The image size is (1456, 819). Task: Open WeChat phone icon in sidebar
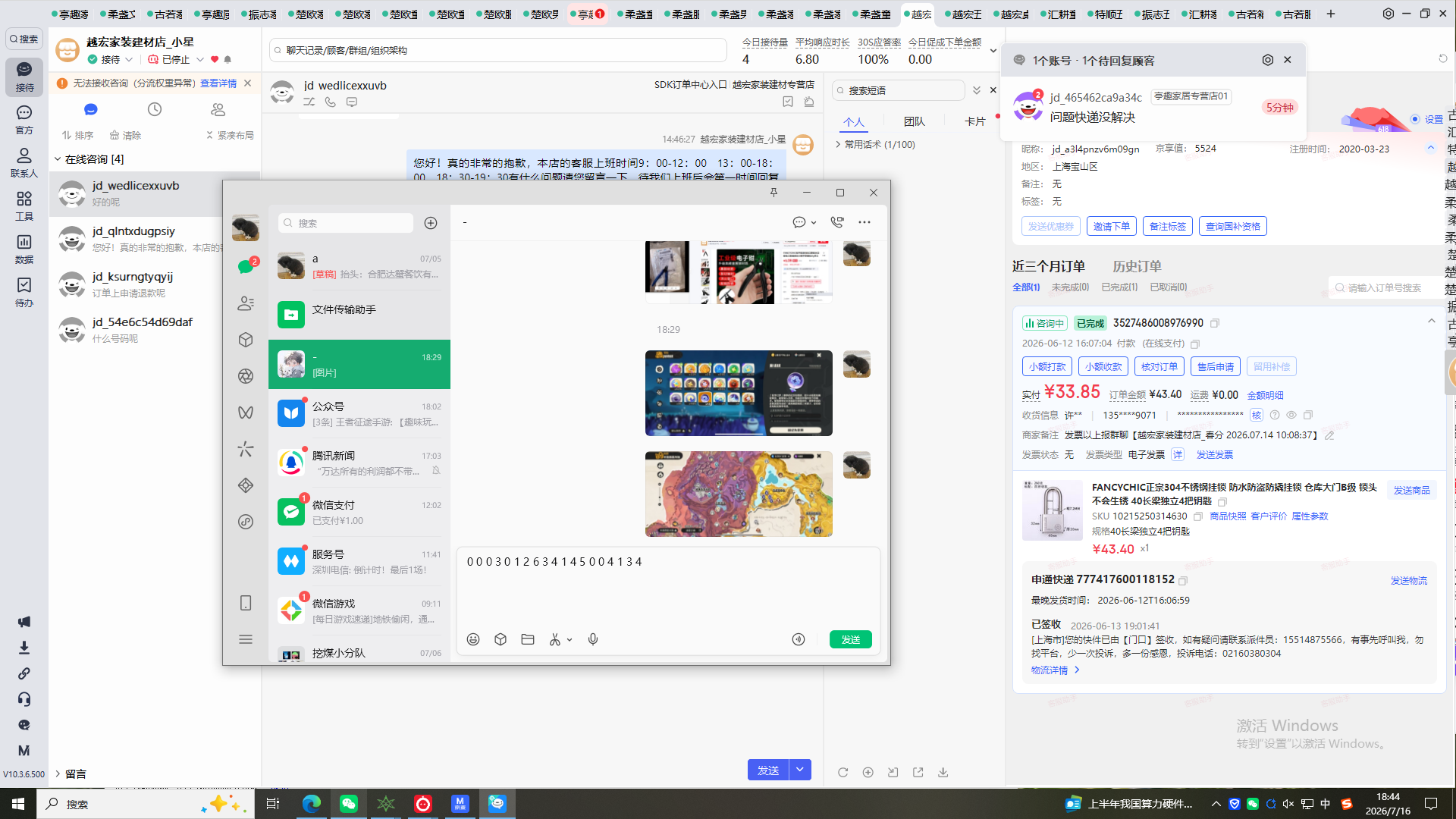click(246, 603)
